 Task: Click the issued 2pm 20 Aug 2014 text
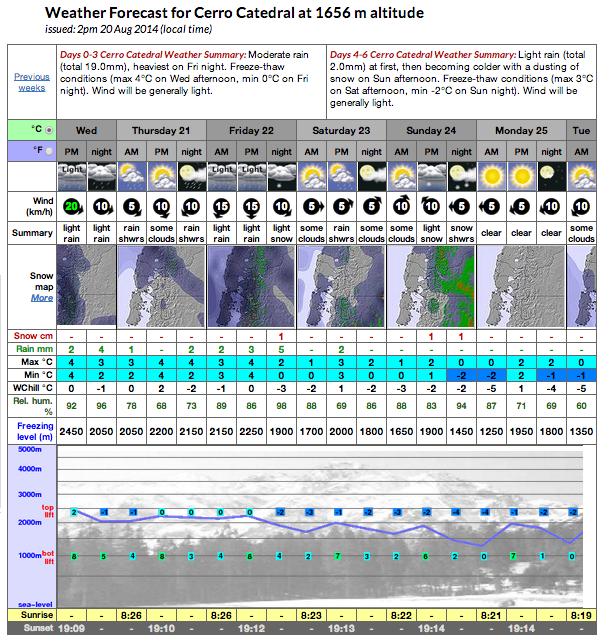[128, 29]
